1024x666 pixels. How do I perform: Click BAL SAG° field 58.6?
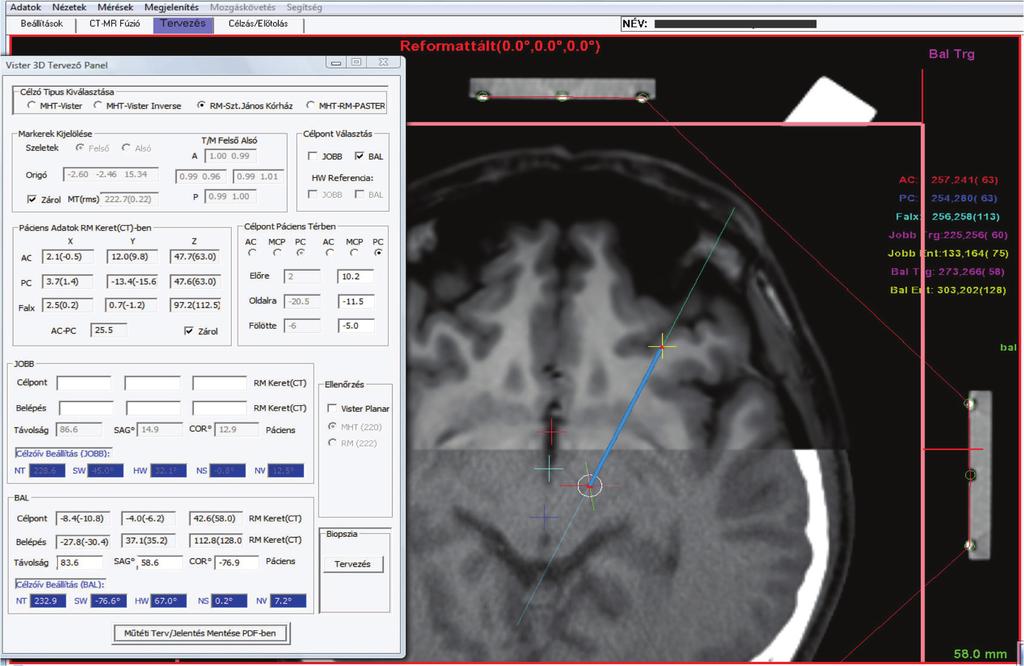160,562
